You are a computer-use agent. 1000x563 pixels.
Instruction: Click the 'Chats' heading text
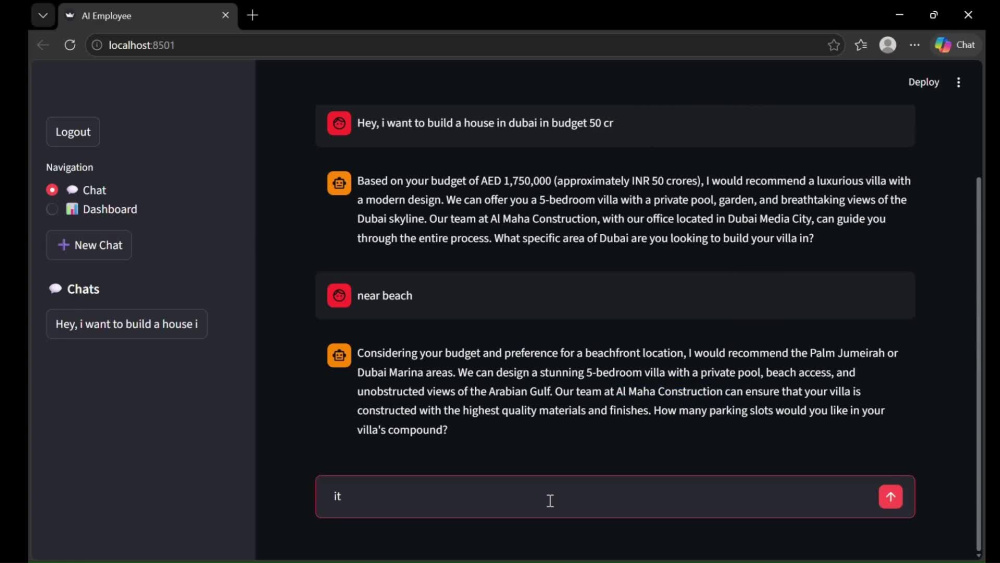(x=83, y=289)
